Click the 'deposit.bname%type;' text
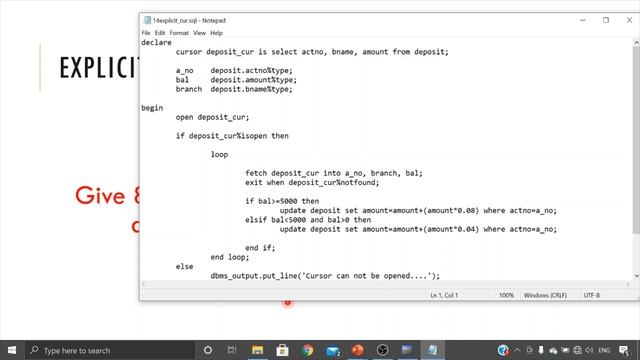 click(251, 89)
